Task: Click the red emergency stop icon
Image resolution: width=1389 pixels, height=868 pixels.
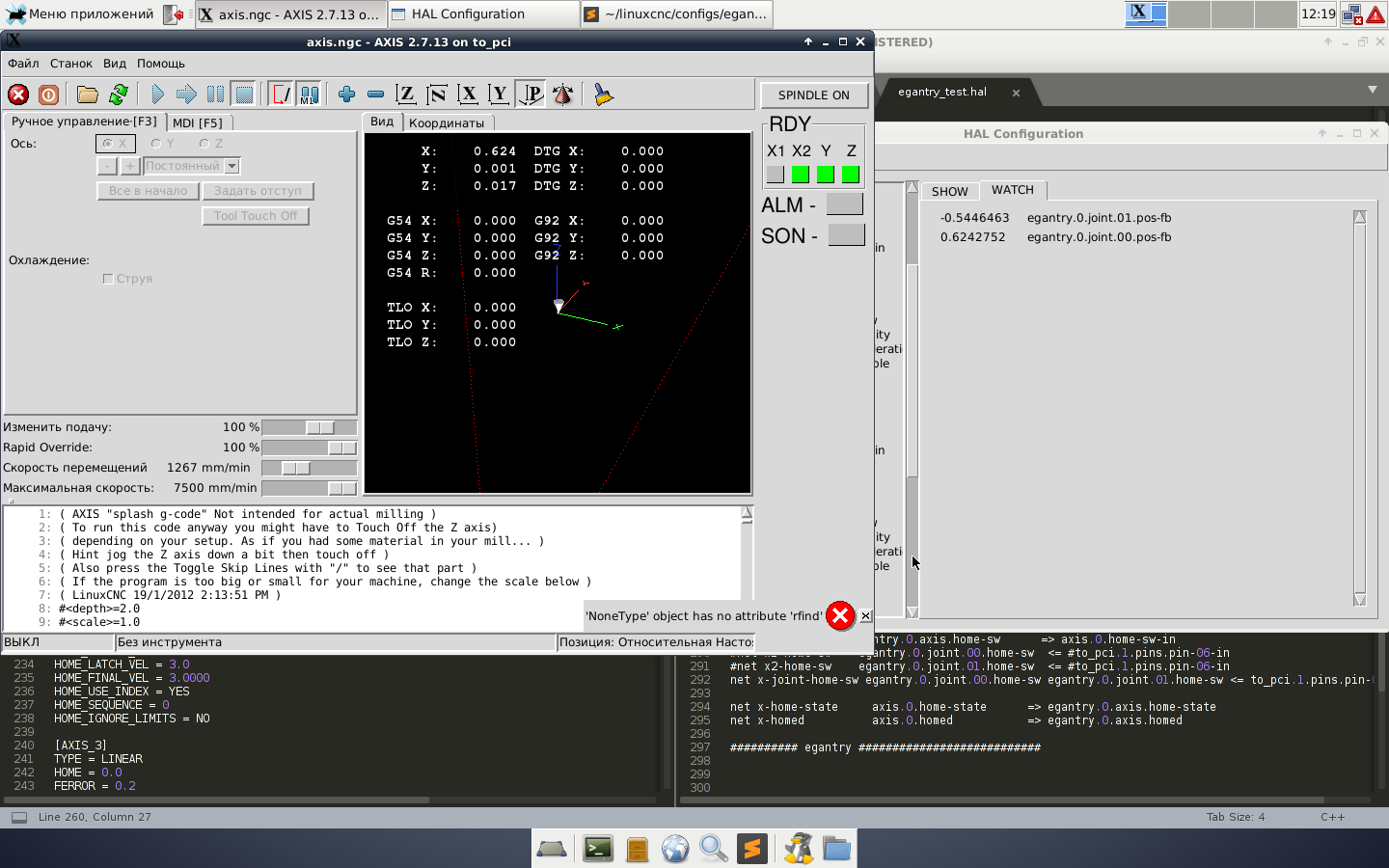Action: 18,95
